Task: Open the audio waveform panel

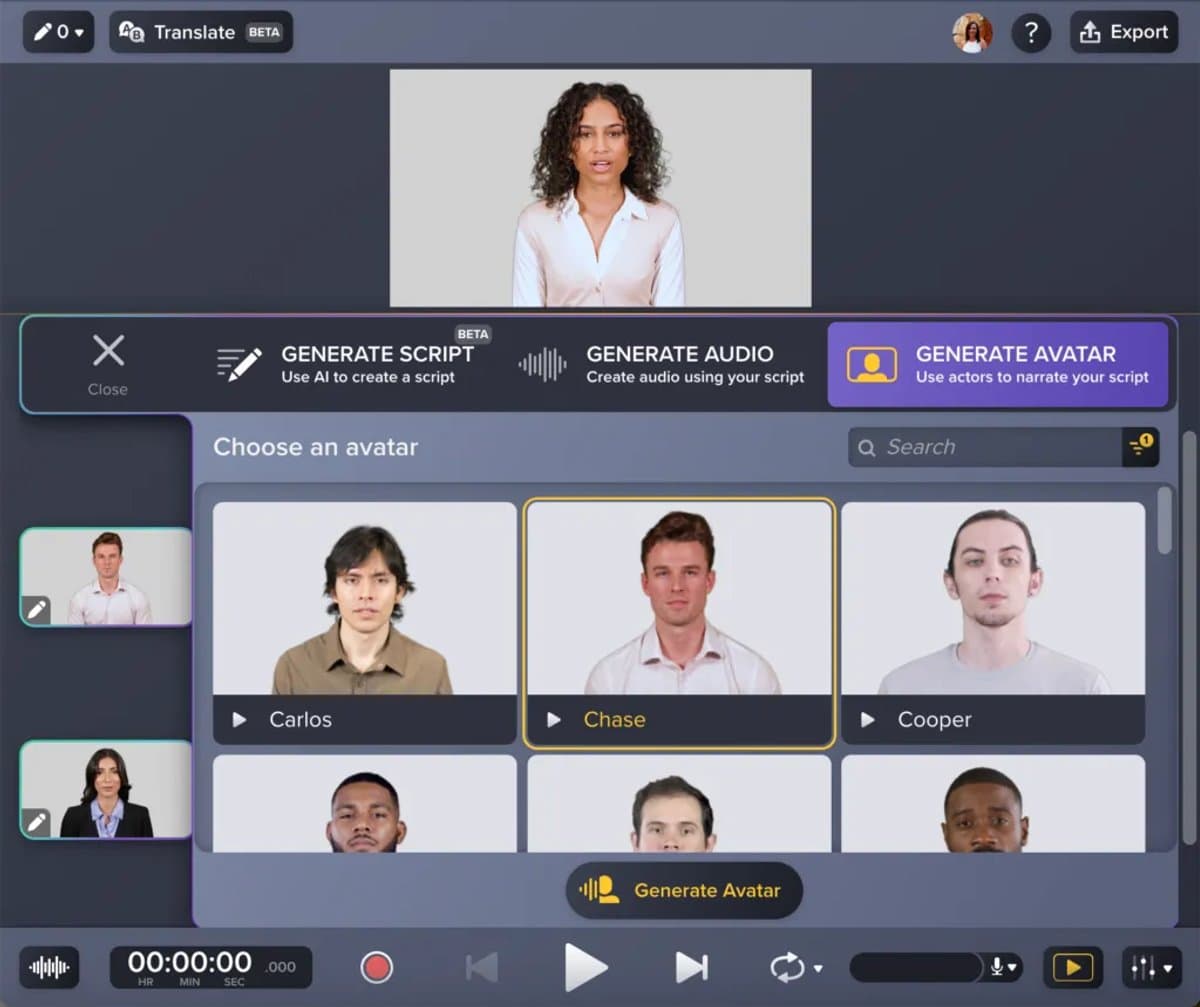Action: click(49, 967)
